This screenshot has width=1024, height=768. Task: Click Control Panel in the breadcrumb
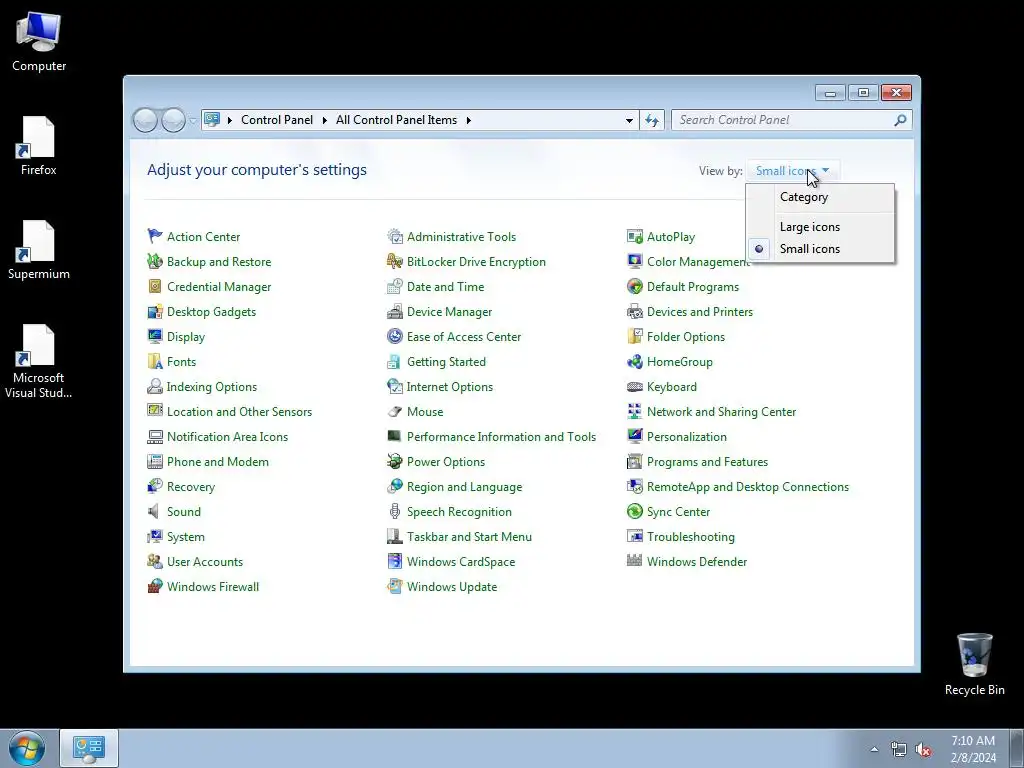click(x=277, y=120)
